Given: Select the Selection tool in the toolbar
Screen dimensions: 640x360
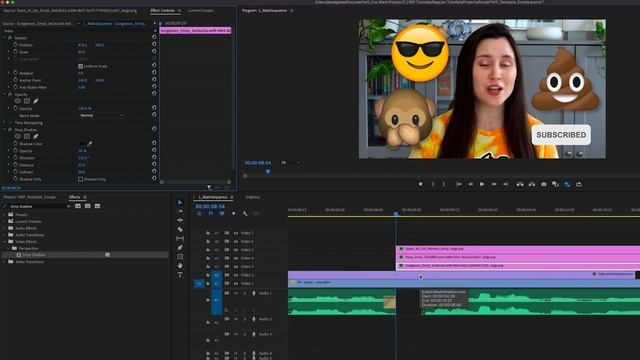Looking at the screenshot, I should (180, 202).
